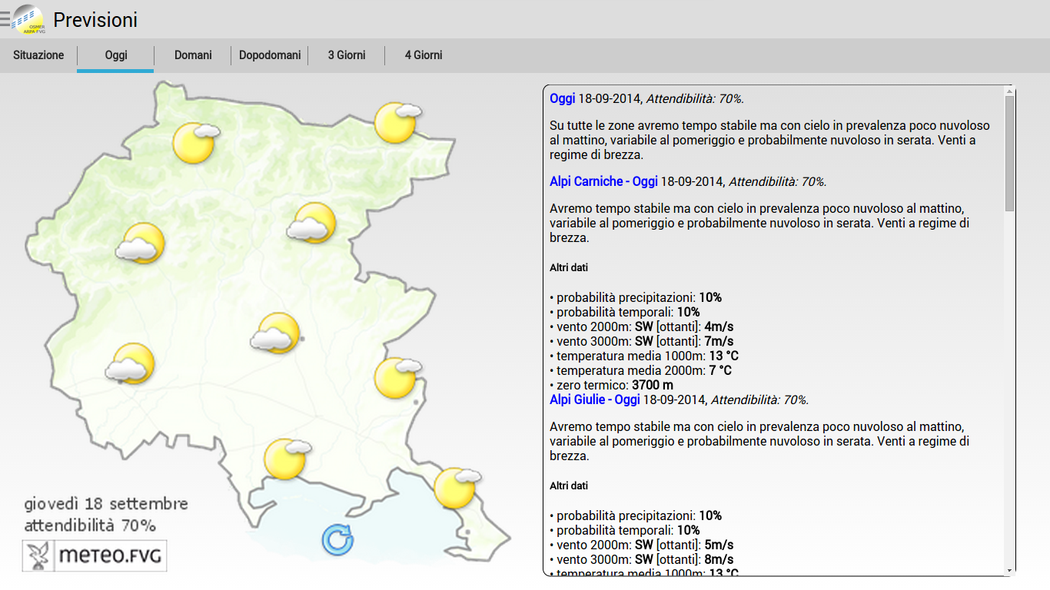The width and height of the screenshot is (1050, 590).
Task: Open the hamburger menu beside the app logo
Action: tap(6, 19)
